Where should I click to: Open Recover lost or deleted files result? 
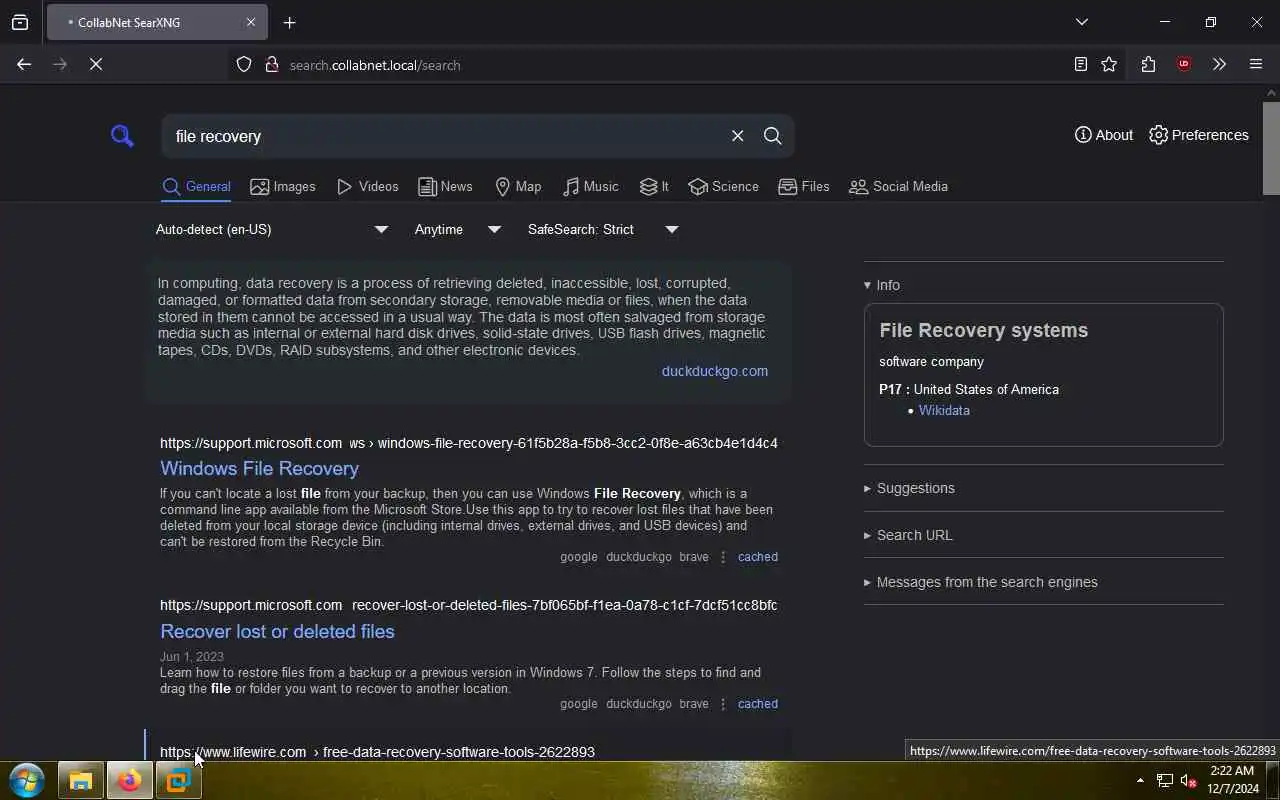pyautogui.click(x=277, y=631)
